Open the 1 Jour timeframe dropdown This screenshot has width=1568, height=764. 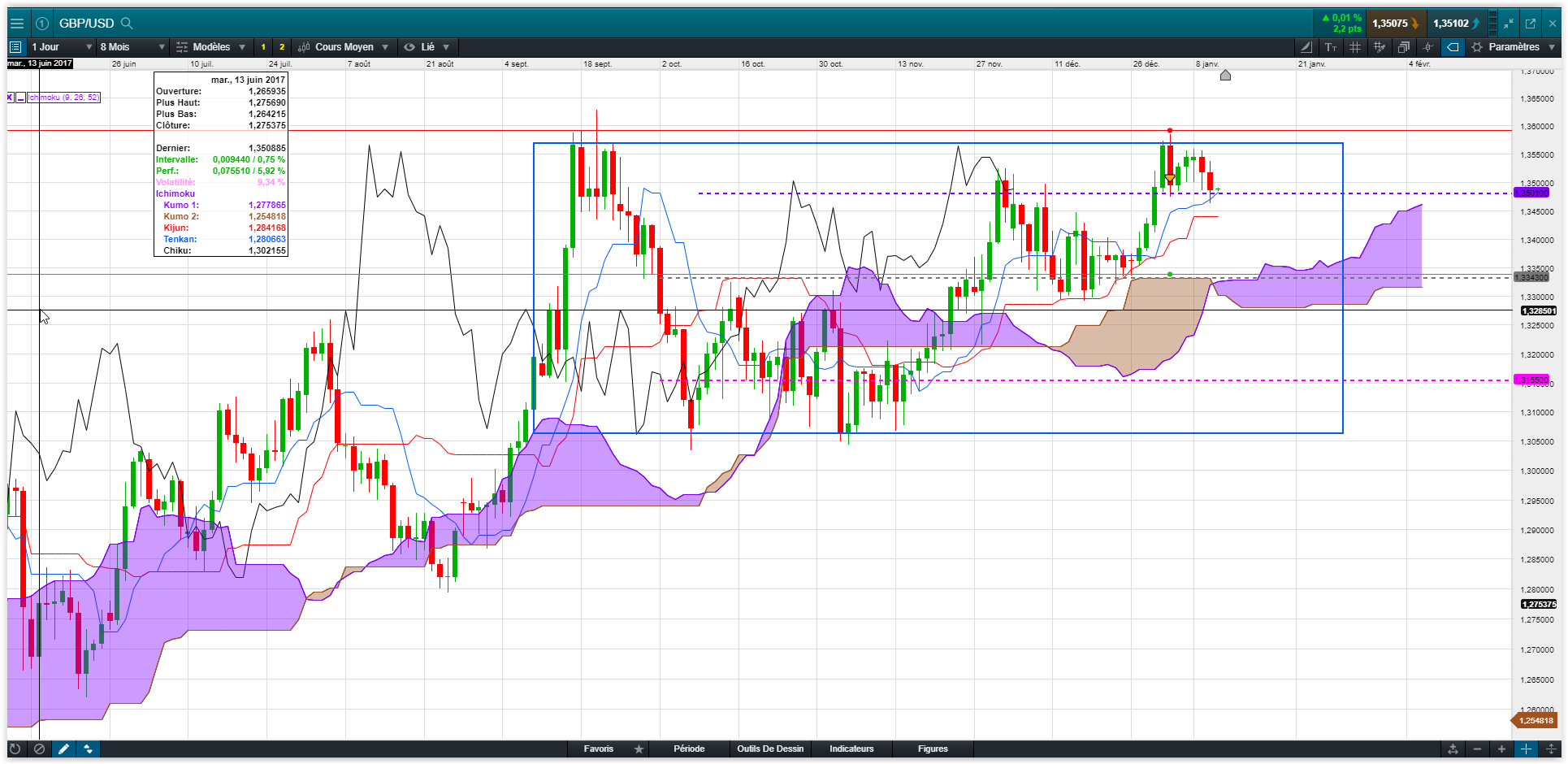point(63,47)
